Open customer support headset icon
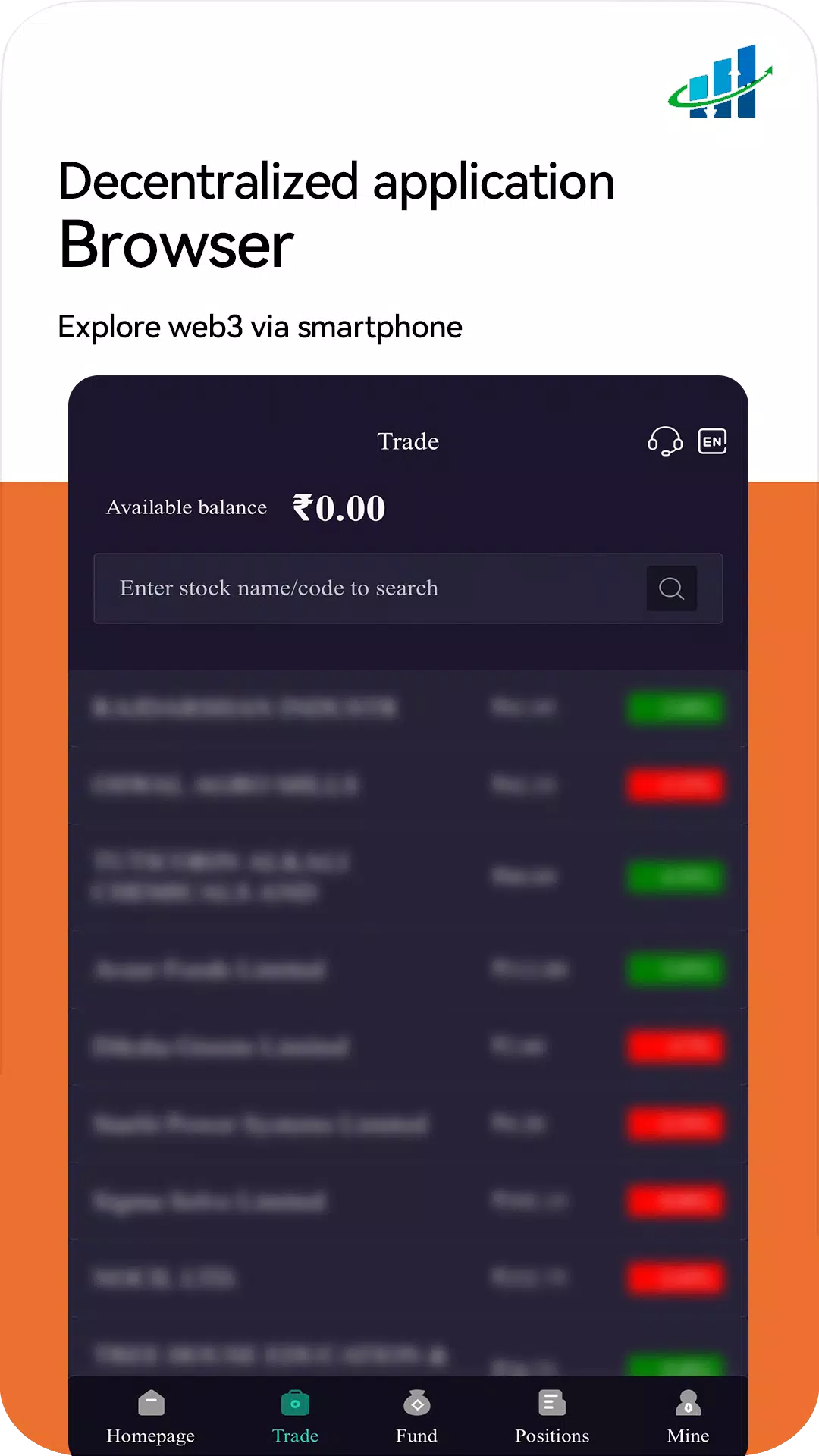Image resolution: width=819 pixels, height=1456 pixels. click(x=665, y=441)
